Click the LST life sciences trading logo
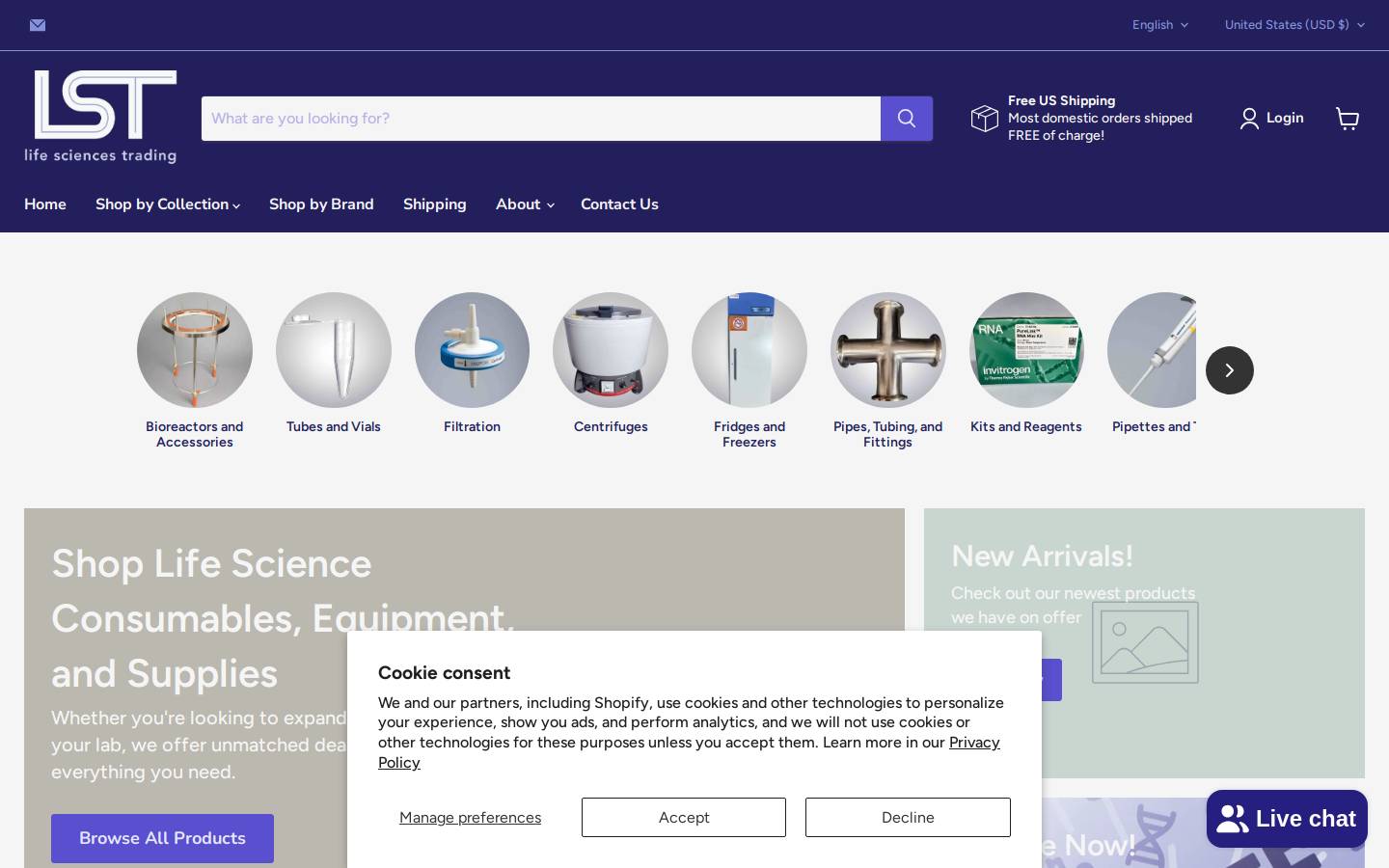This screenshot has height=868, width=1389. [101, 117]
